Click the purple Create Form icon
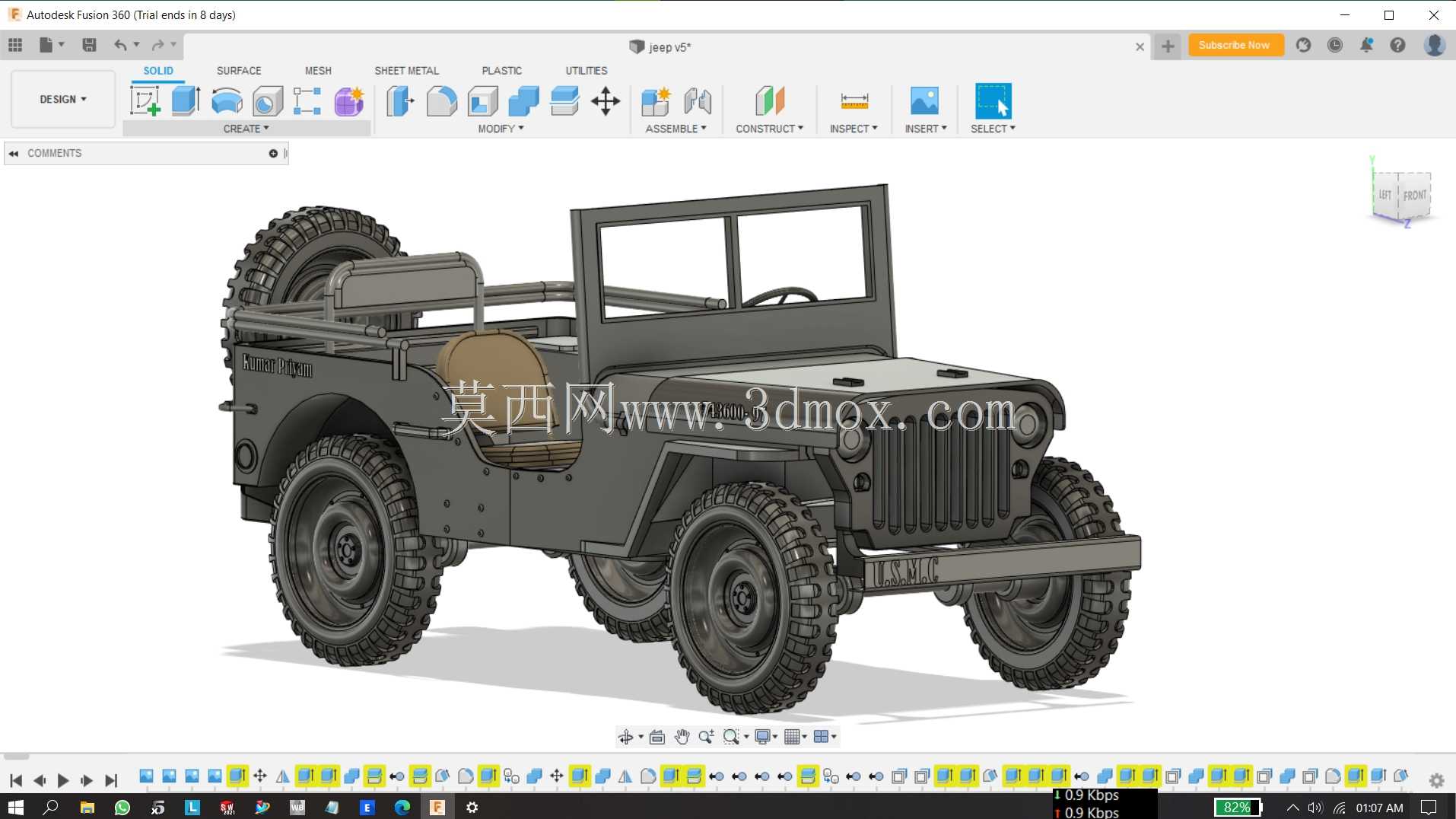Image resolution: width=1456 pixels, height=819 pixels. point(349,100)
